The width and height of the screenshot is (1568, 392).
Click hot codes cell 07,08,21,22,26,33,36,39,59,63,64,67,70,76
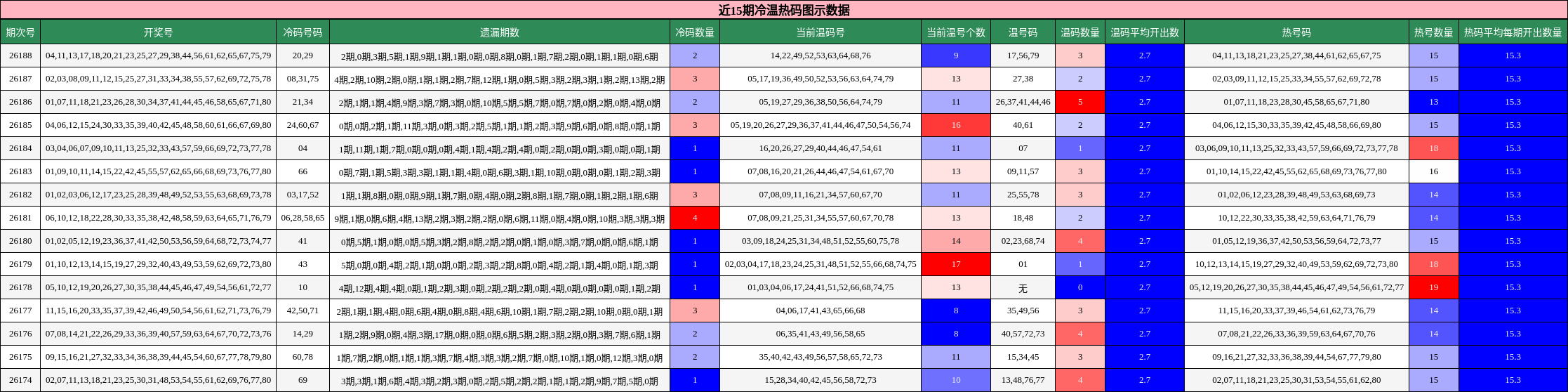pos(1296,334)
